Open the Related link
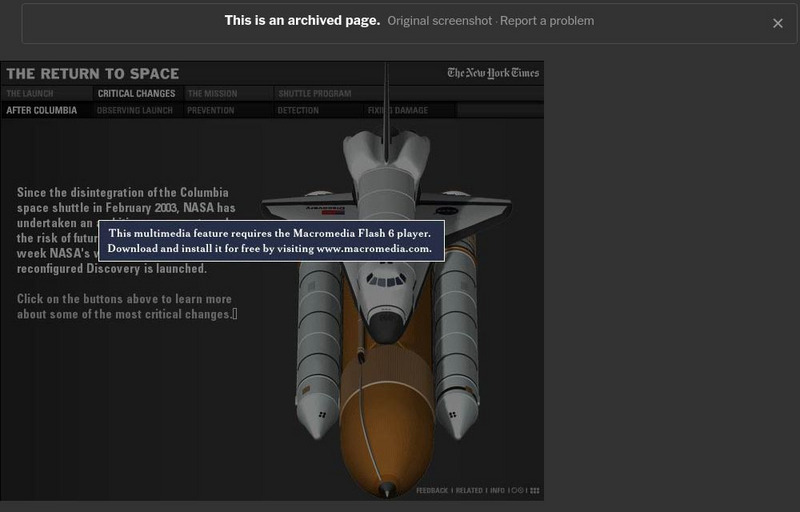 pyautogui.click(x=469, y=491)
